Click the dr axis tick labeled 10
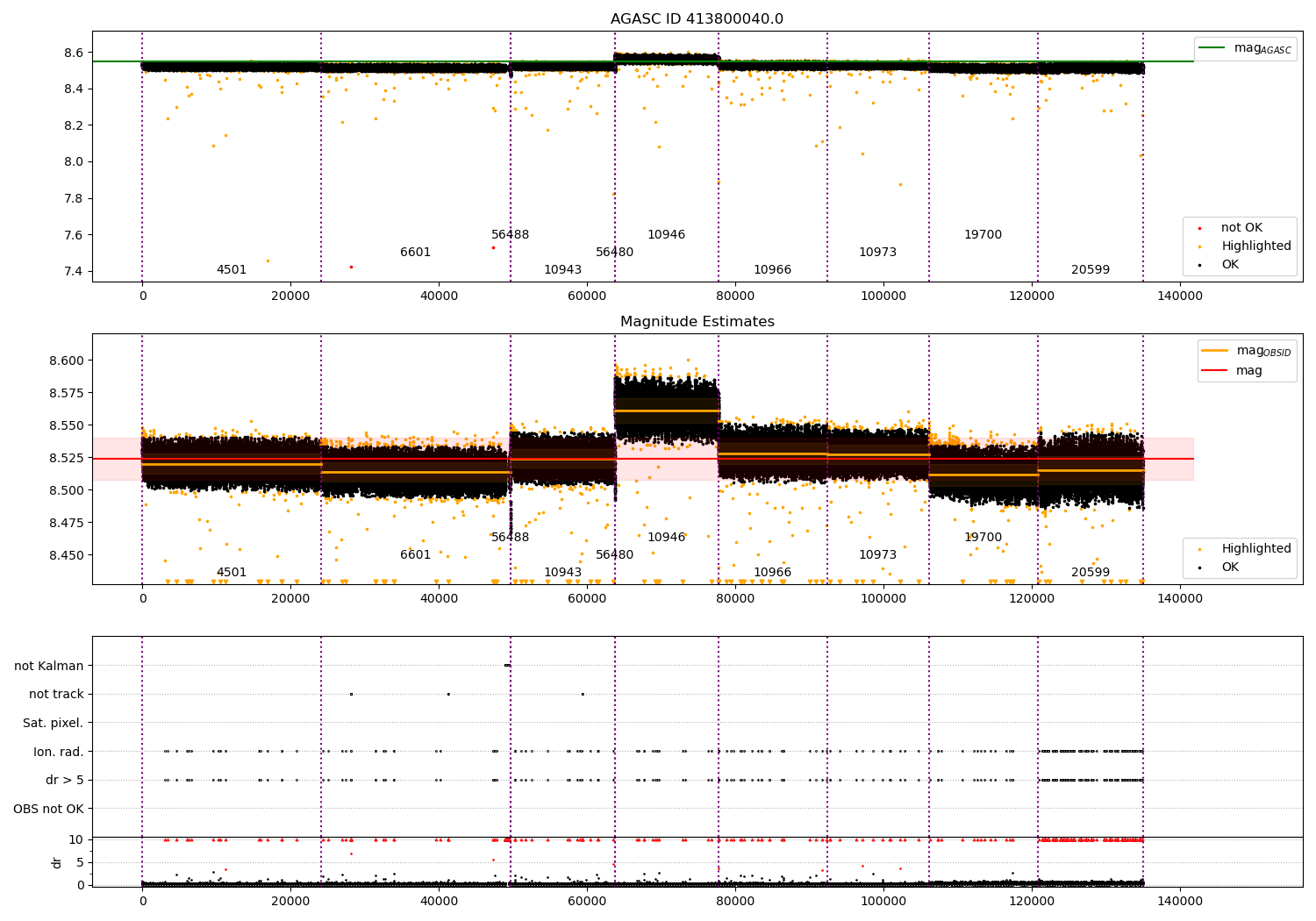 tap(77, 839)
